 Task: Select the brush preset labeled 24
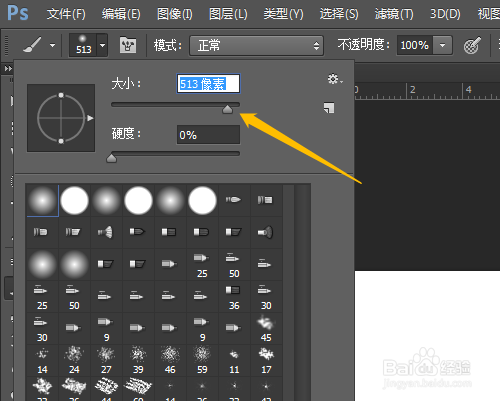pos(74,361)
